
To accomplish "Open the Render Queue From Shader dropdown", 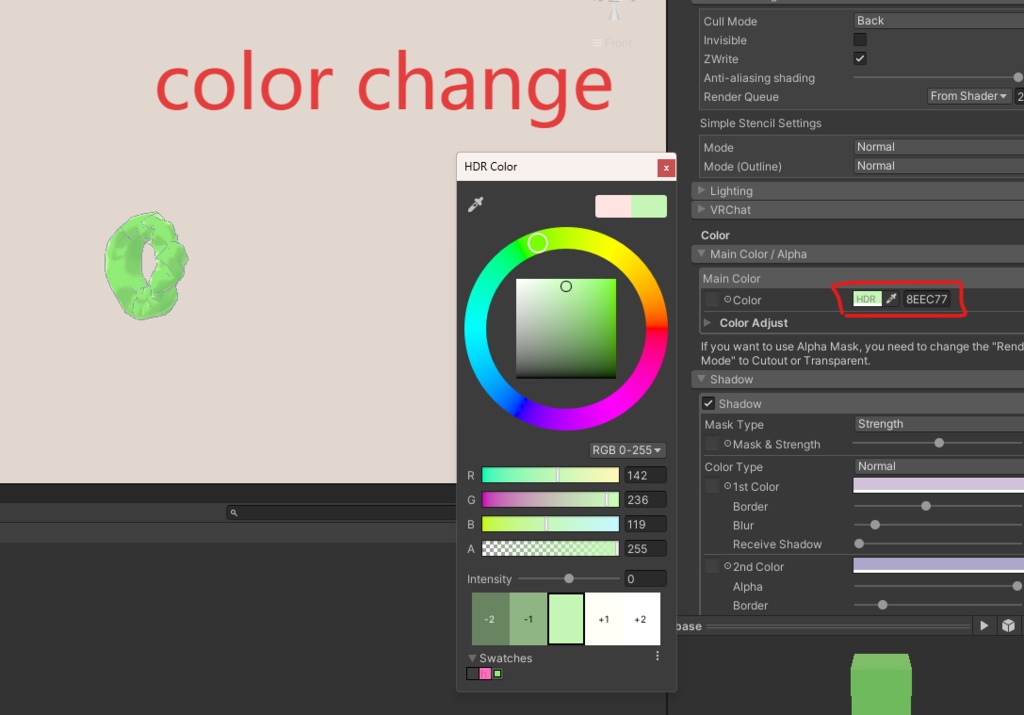I will click(x=968, y=96).
